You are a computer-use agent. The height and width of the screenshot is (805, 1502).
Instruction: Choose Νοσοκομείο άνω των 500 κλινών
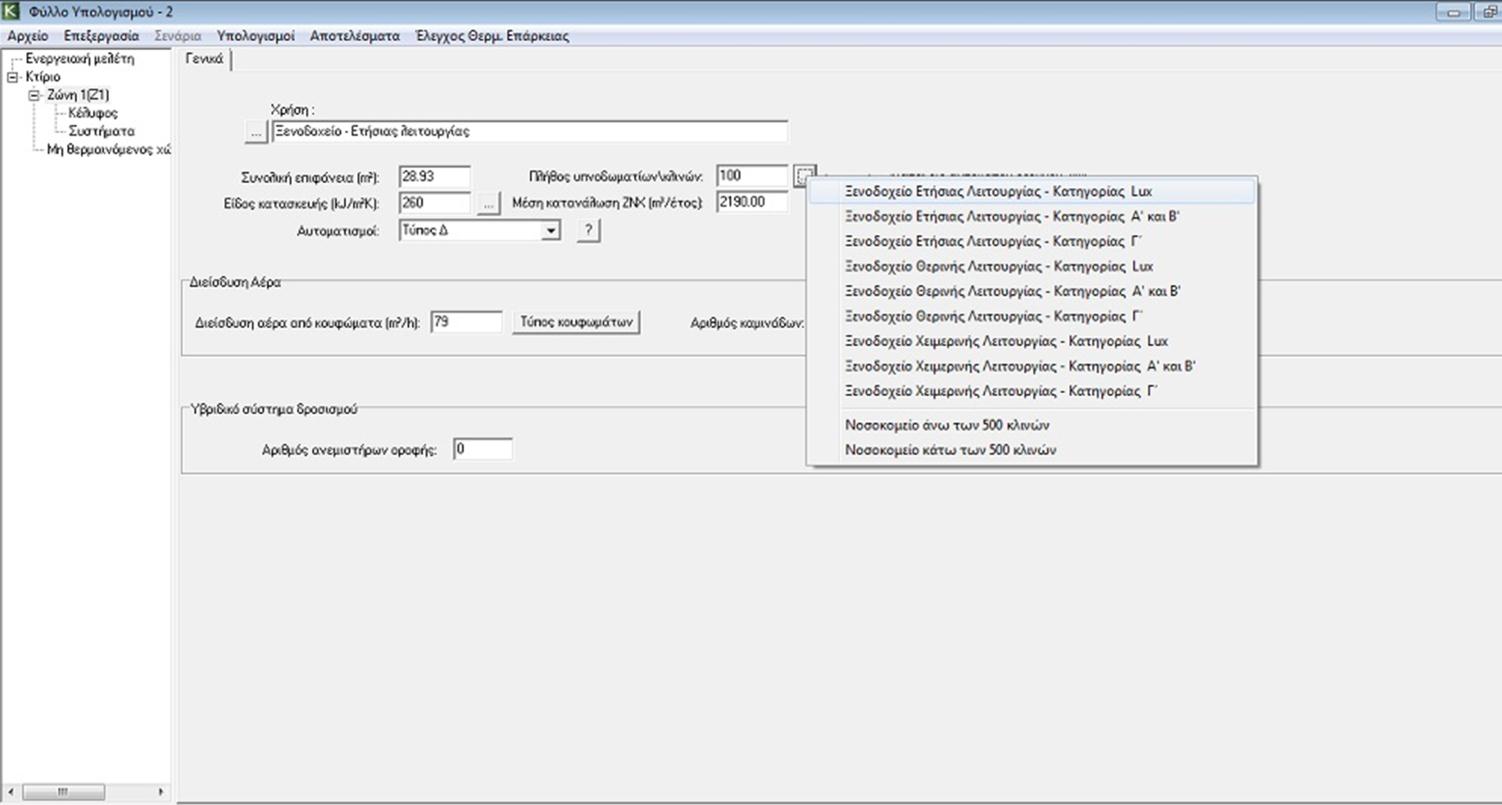1031,425
